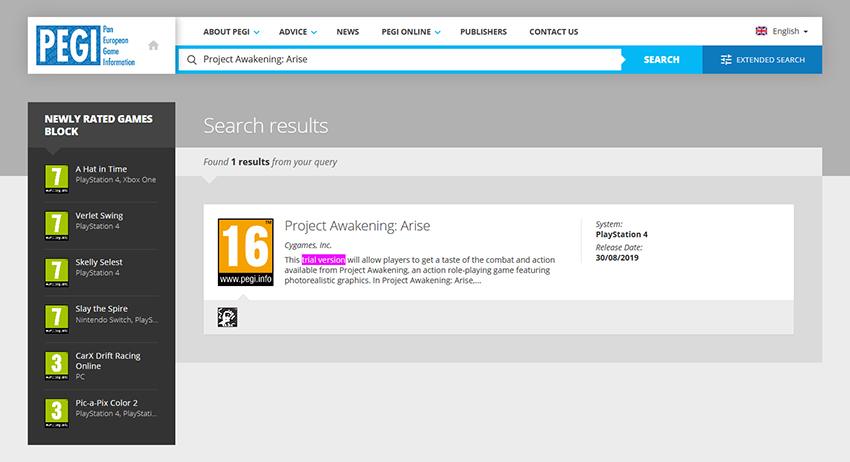Click the PEGI 7 icon beside Verlet Swing
This screenshot has height=462, width=850.
tap(57, 224)
